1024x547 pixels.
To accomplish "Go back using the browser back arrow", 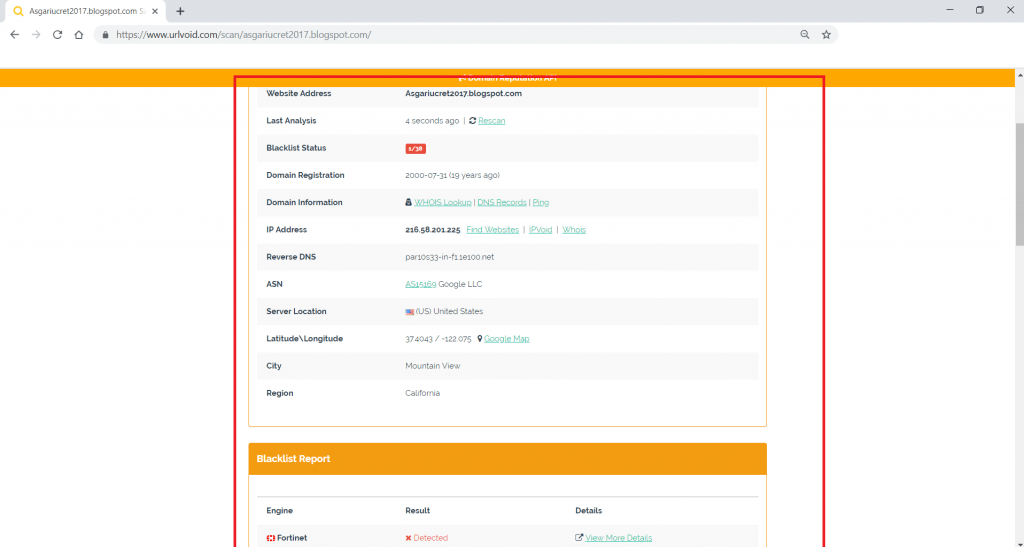I will pos(14,35).
